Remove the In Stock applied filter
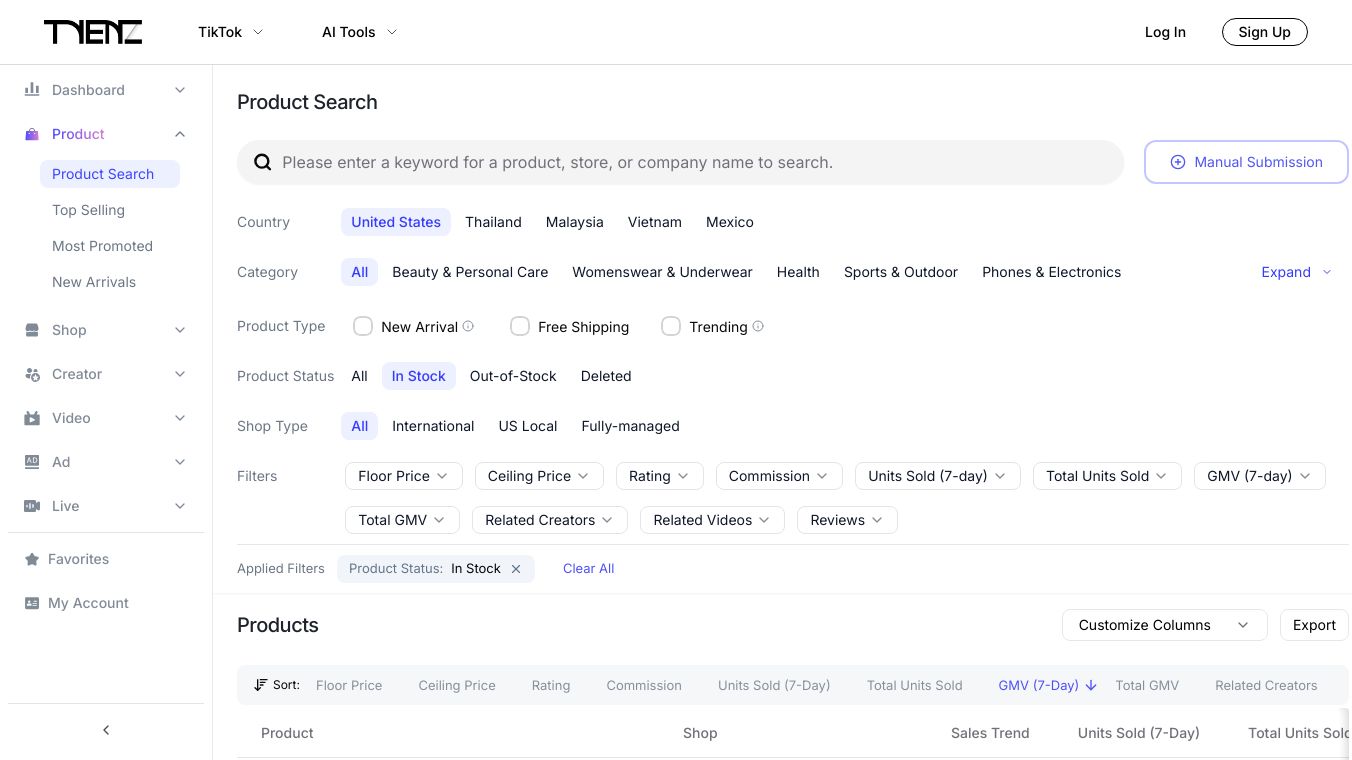The image size is (1352, 760). coord(516,569)
